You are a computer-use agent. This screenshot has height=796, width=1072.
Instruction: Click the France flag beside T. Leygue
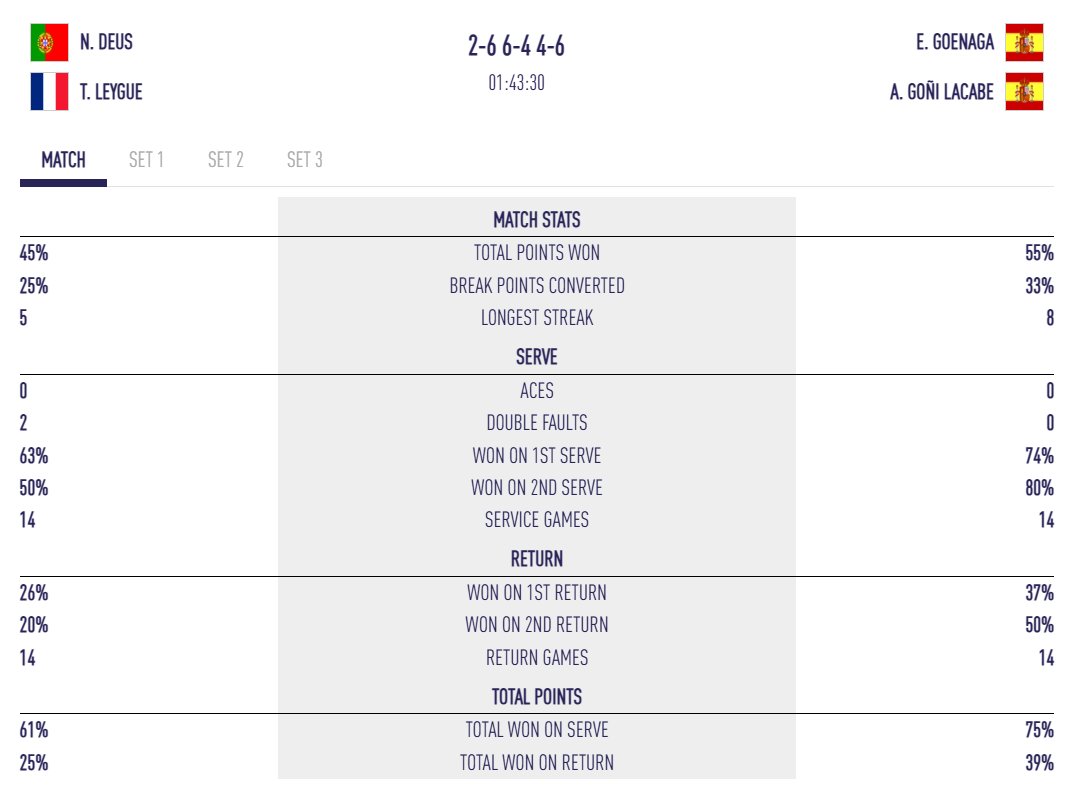click(49, 92)
